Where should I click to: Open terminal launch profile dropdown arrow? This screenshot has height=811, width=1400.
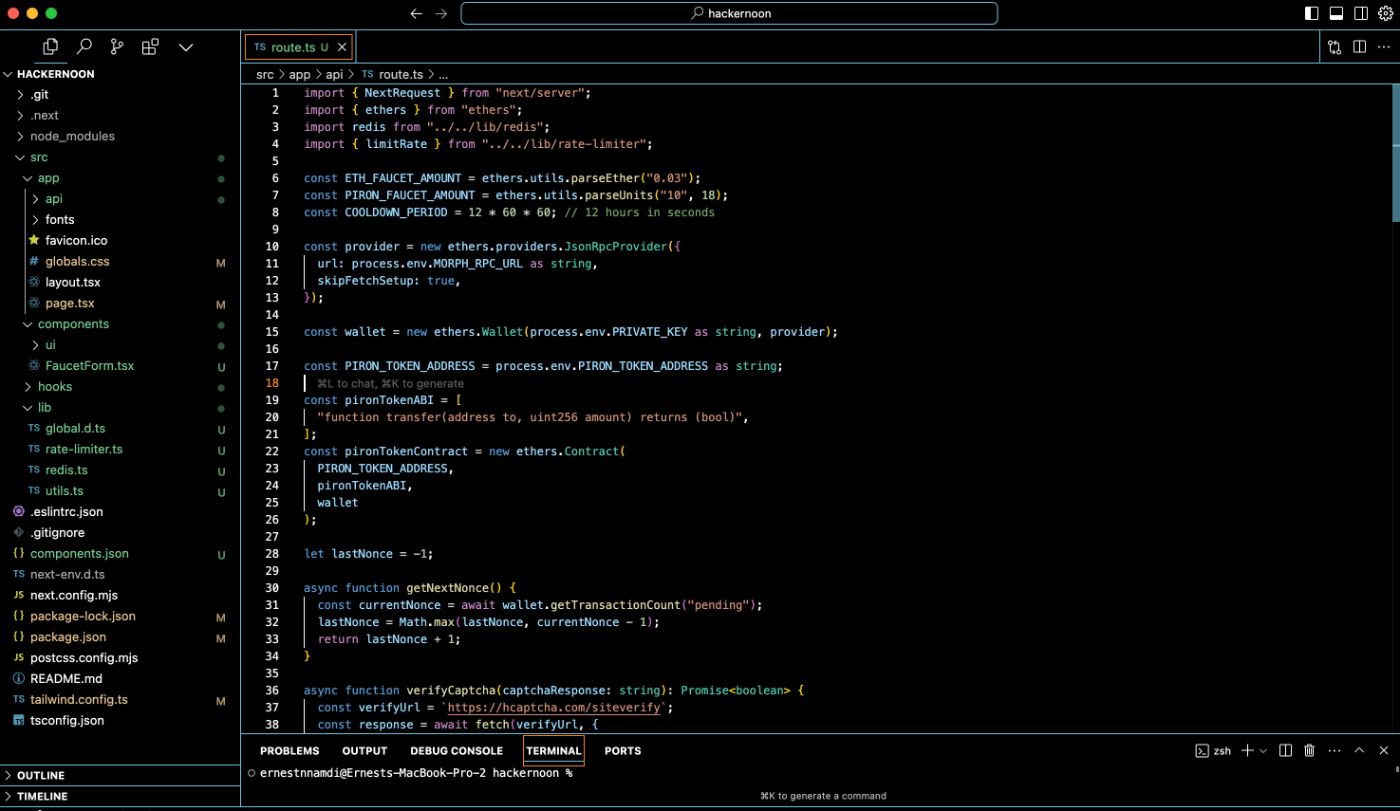point(1263,751)
